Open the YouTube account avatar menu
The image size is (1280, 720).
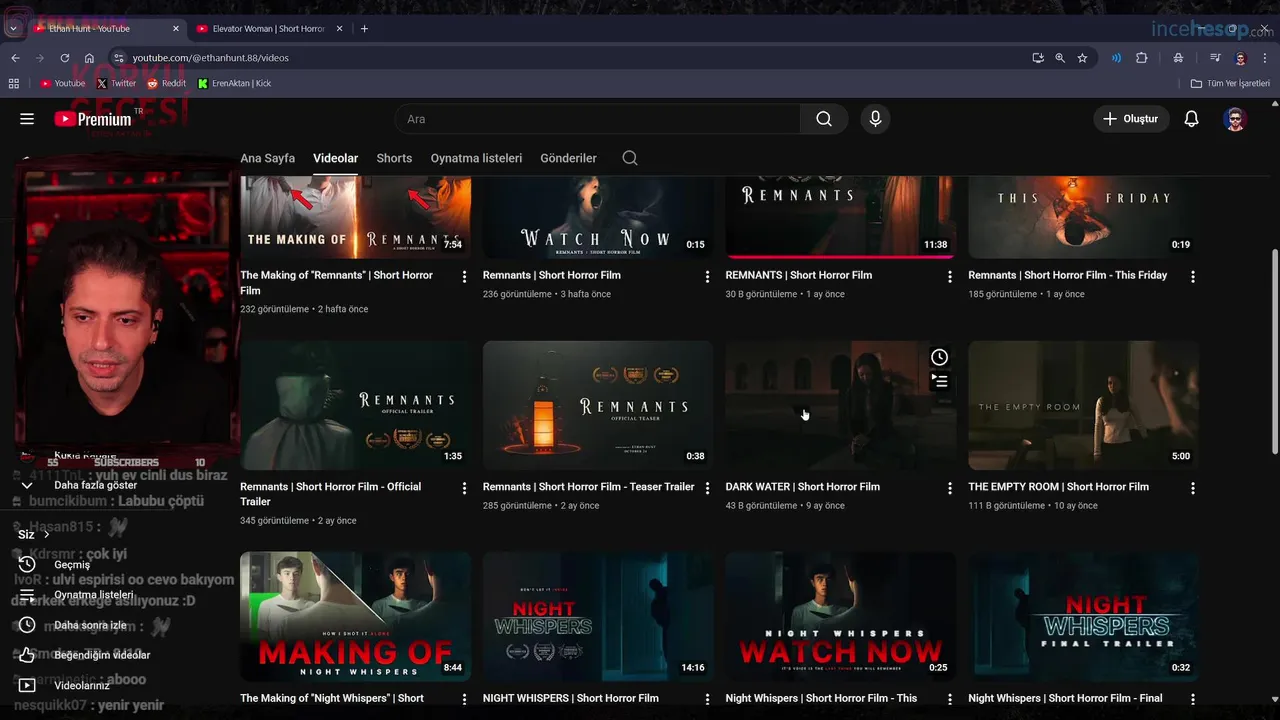[1235, 119]
